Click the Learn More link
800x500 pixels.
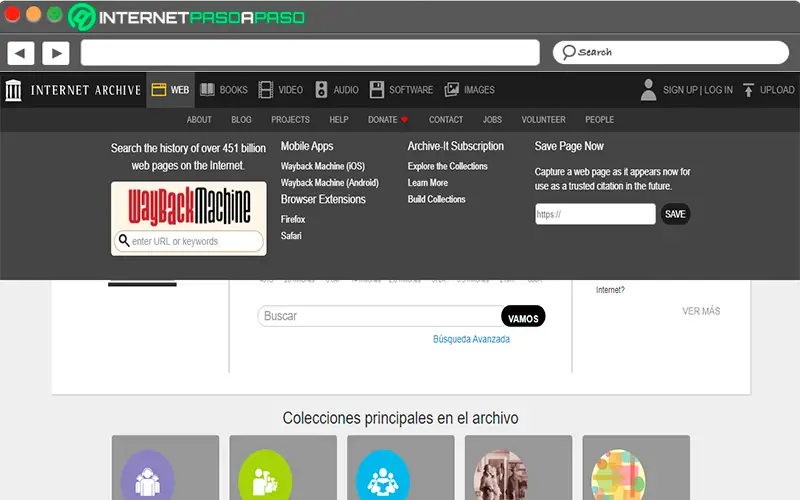[428, 183]
